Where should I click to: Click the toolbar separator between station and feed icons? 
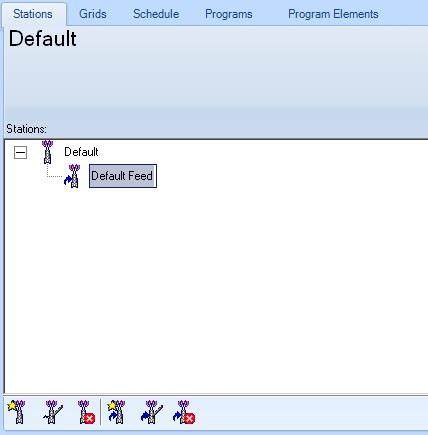100,412
